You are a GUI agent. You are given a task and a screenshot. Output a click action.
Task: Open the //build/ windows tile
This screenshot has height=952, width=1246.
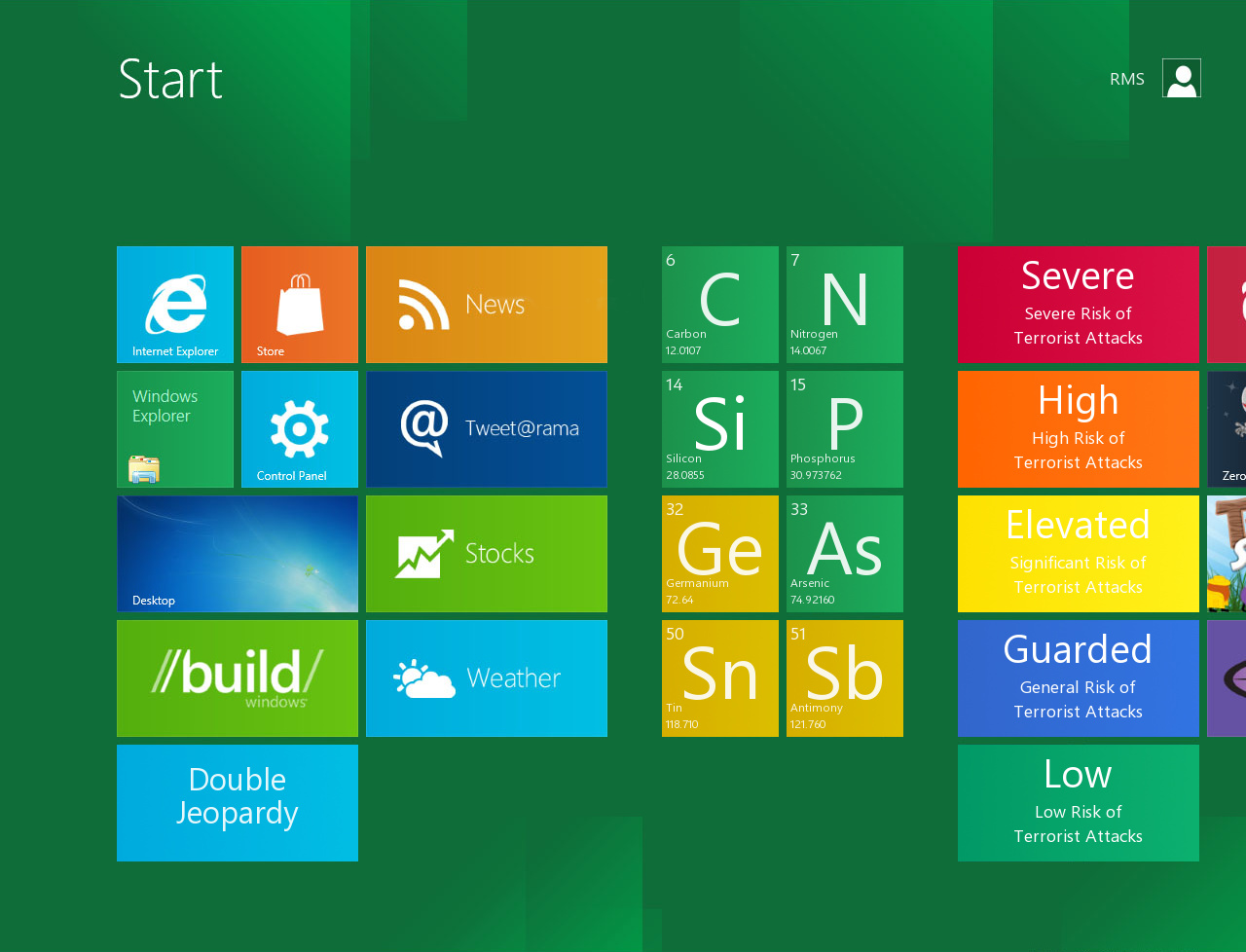pos(238,678)
